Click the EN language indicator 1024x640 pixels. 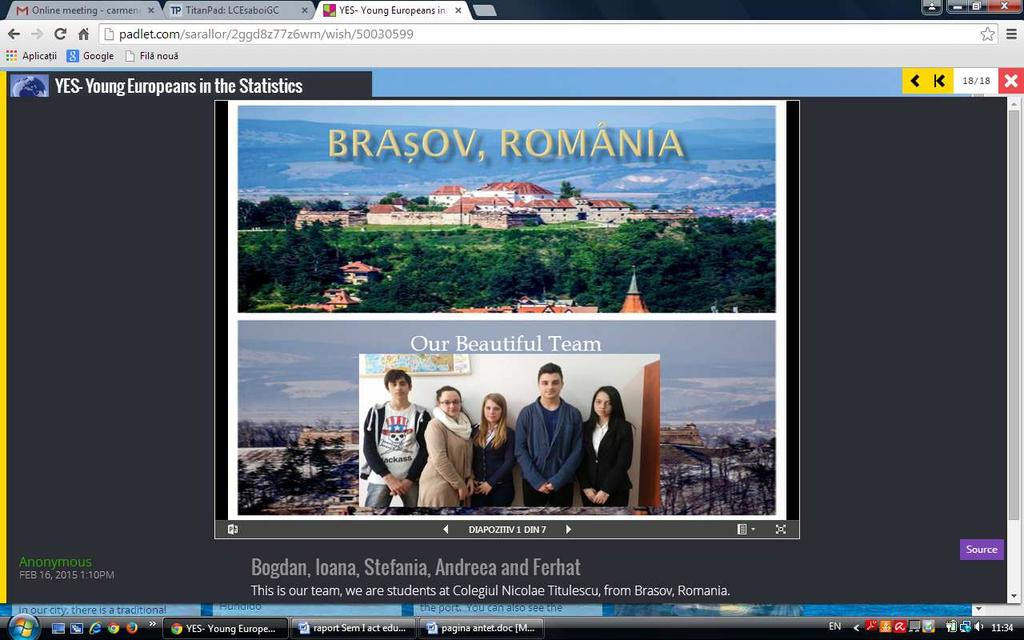835,627
